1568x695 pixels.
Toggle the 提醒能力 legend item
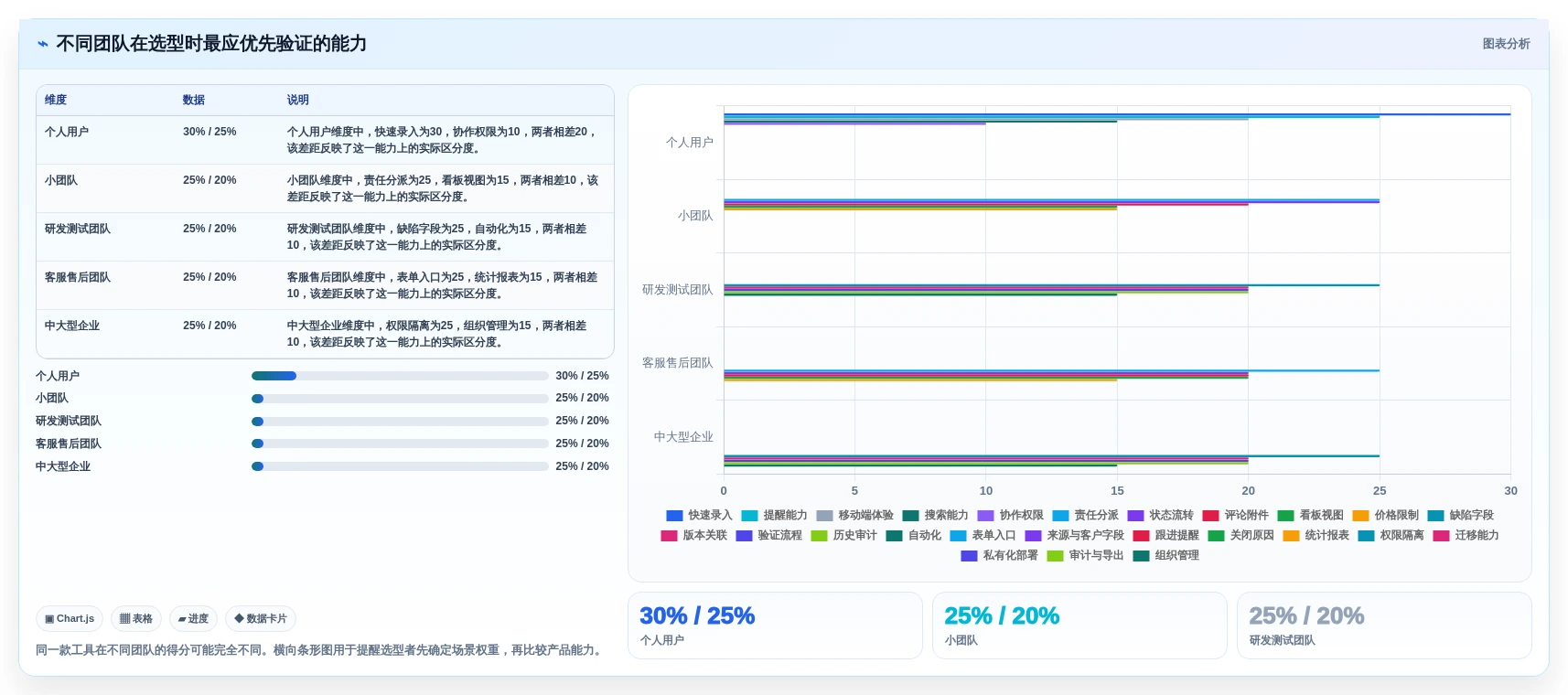click(x=774, y=515)
